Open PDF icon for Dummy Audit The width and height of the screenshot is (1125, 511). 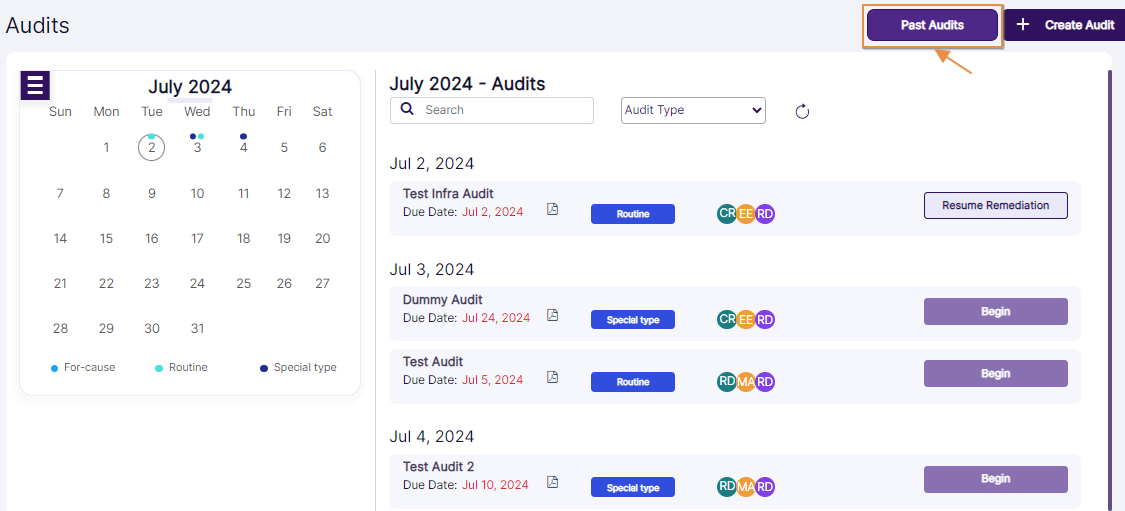pos(552,315)
